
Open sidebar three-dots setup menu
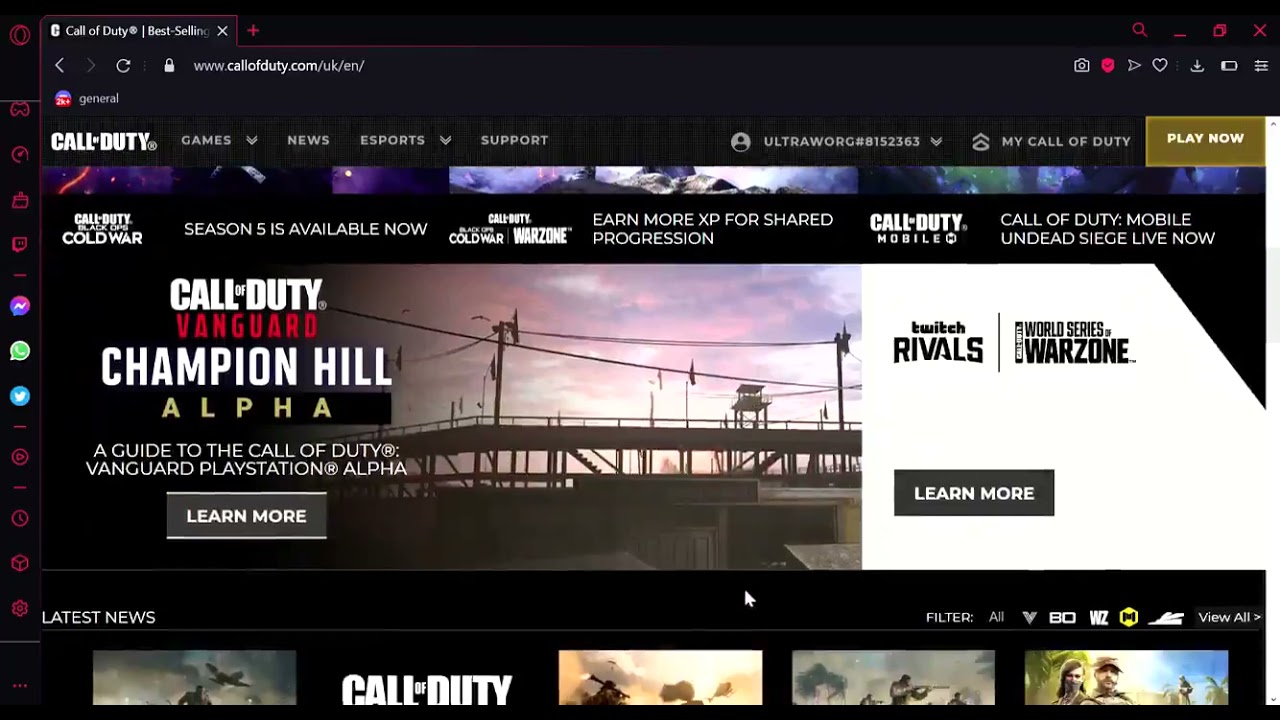tap(20, 686)
